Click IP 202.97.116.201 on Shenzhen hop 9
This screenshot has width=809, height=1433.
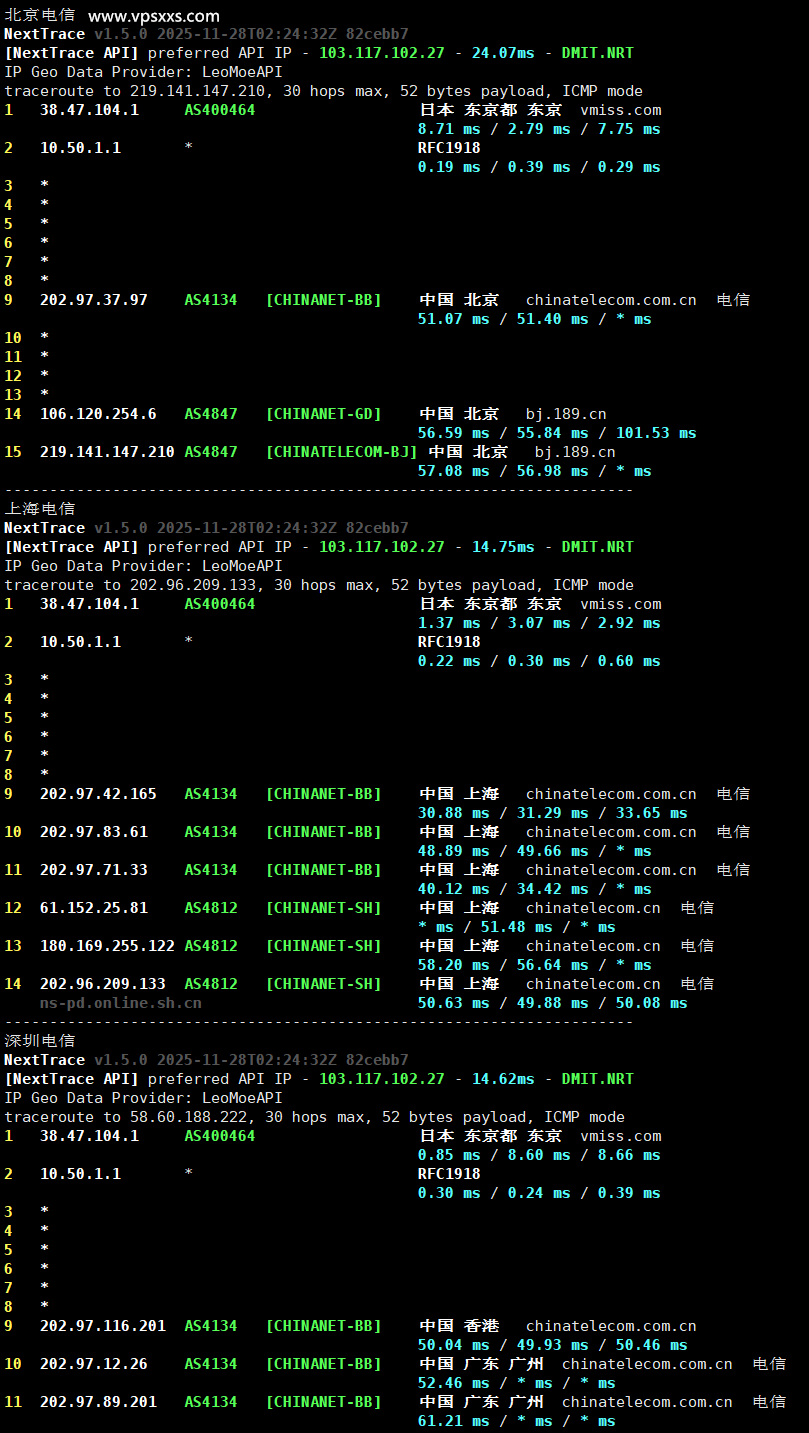(106, 1325)
